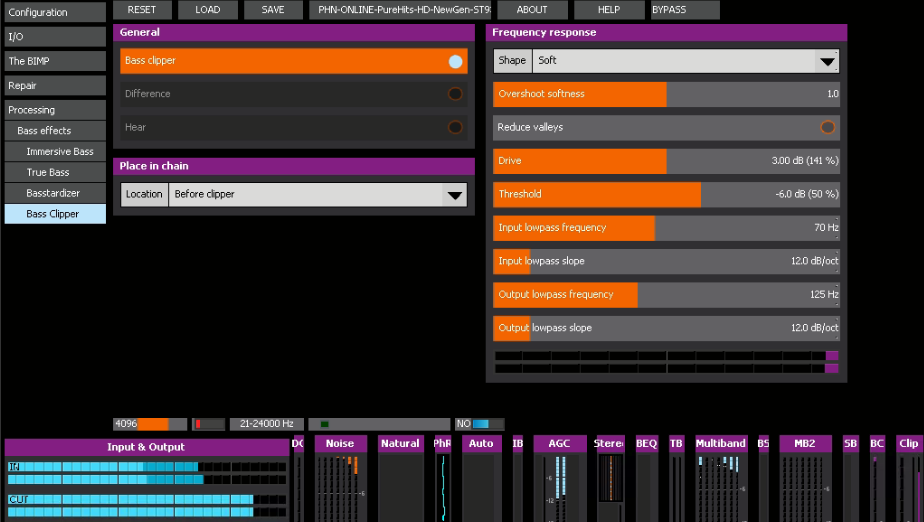
Task: Expand the Location dropdown in Place in chain
Action: click(x=454, y=195)
